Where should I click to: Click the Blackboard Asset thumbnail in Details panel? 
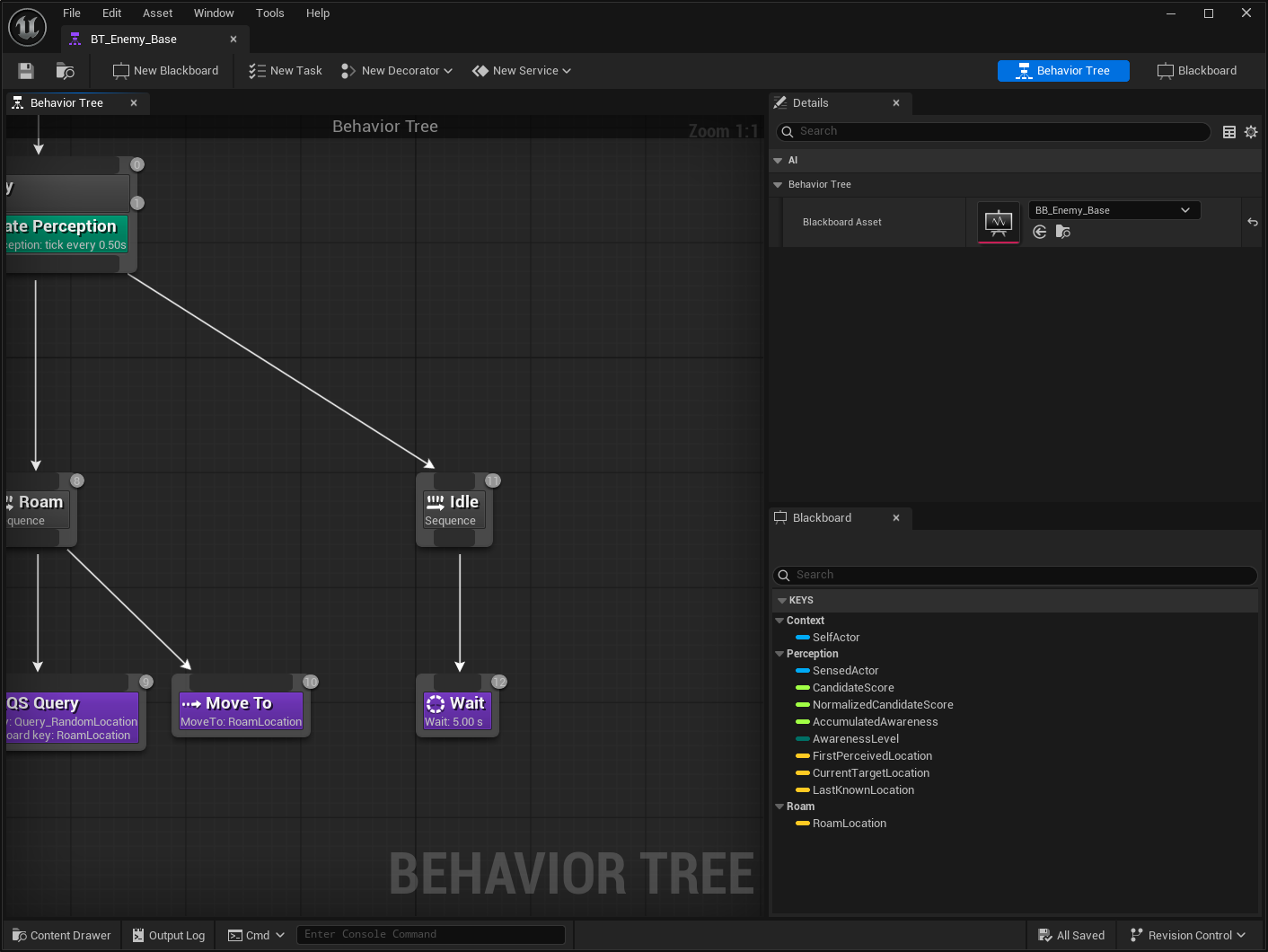(999, 222)
